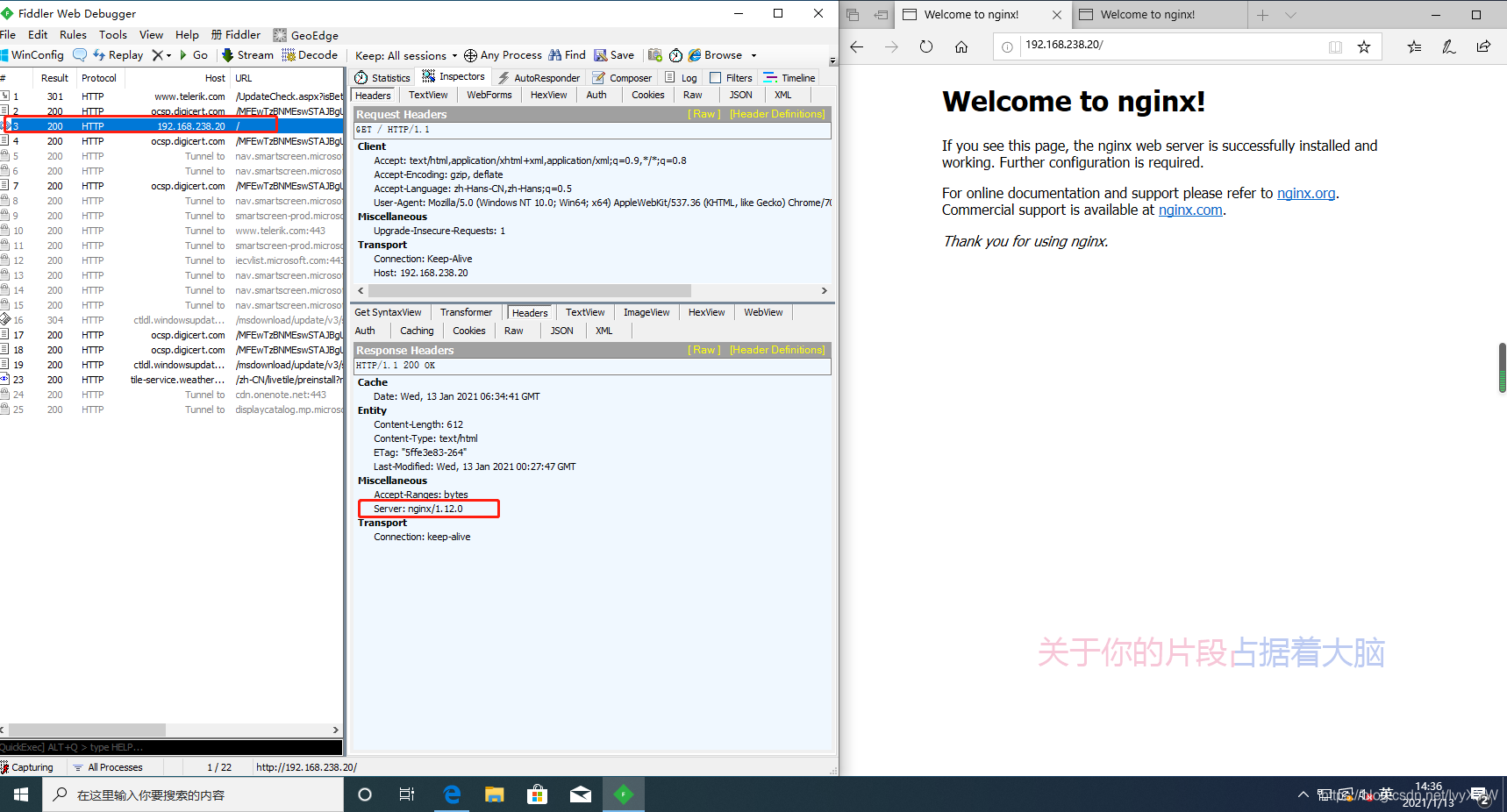Add page to Edge favorites star
This screenshot has height=812, width=1507.
point(1364,46)
